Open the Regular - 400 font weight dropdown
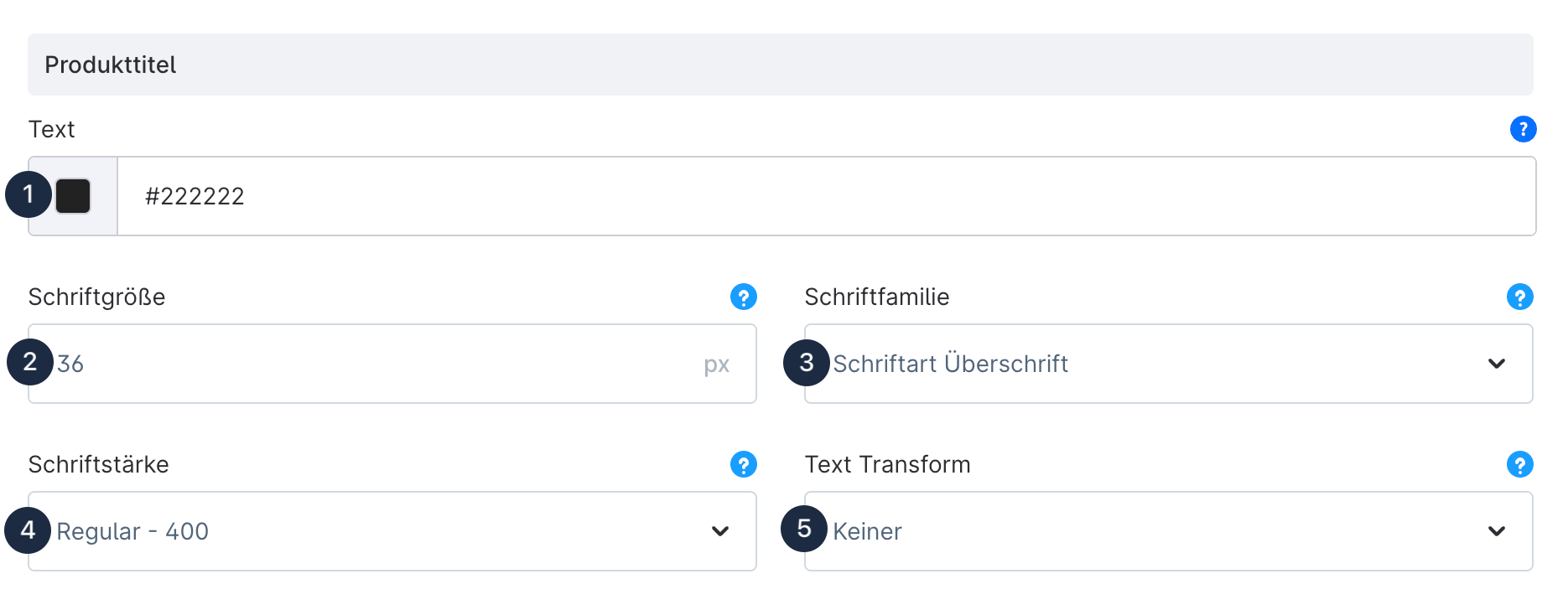 [377, 531]
